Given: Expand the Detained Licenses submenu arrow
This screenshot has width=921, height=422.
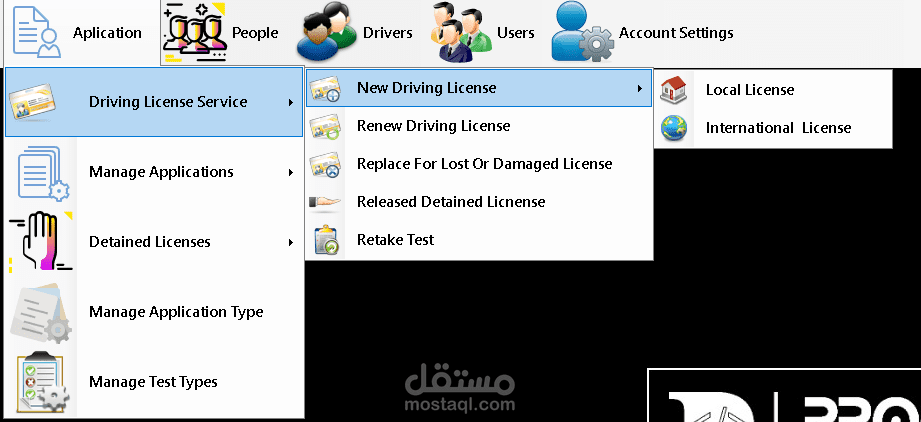Looking at the screenshot, I should [x=291, y=242].
